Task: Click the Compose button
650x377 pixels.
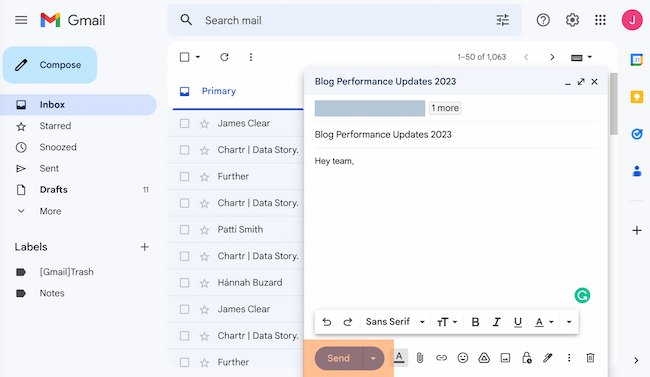Action: [x=50, y=65]
